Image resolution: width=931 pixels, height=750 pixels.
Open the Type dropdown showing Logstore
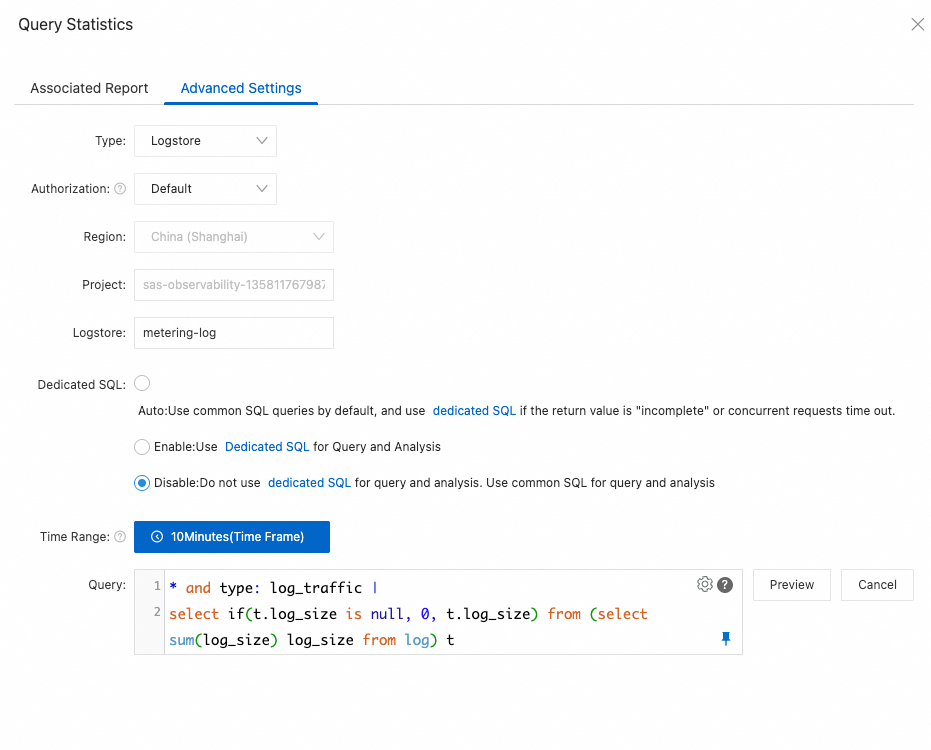pyautogui.click(x=205, y=141)
